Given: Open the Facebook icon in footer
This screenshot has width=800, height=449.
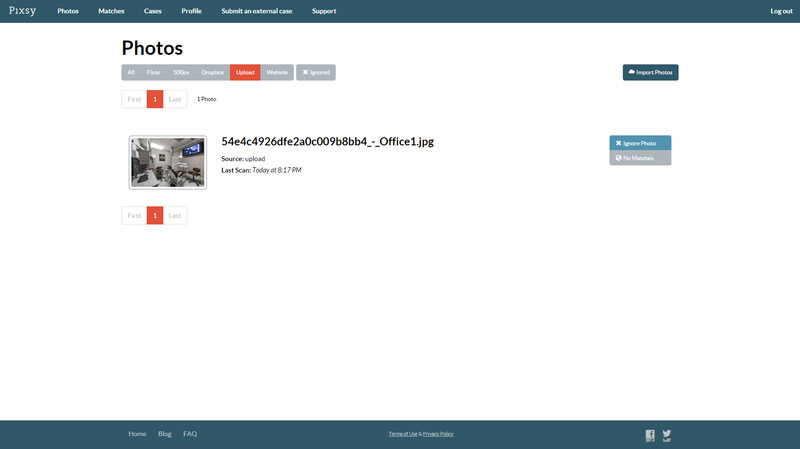Looking at the screenshot, I should pos(649,435).
